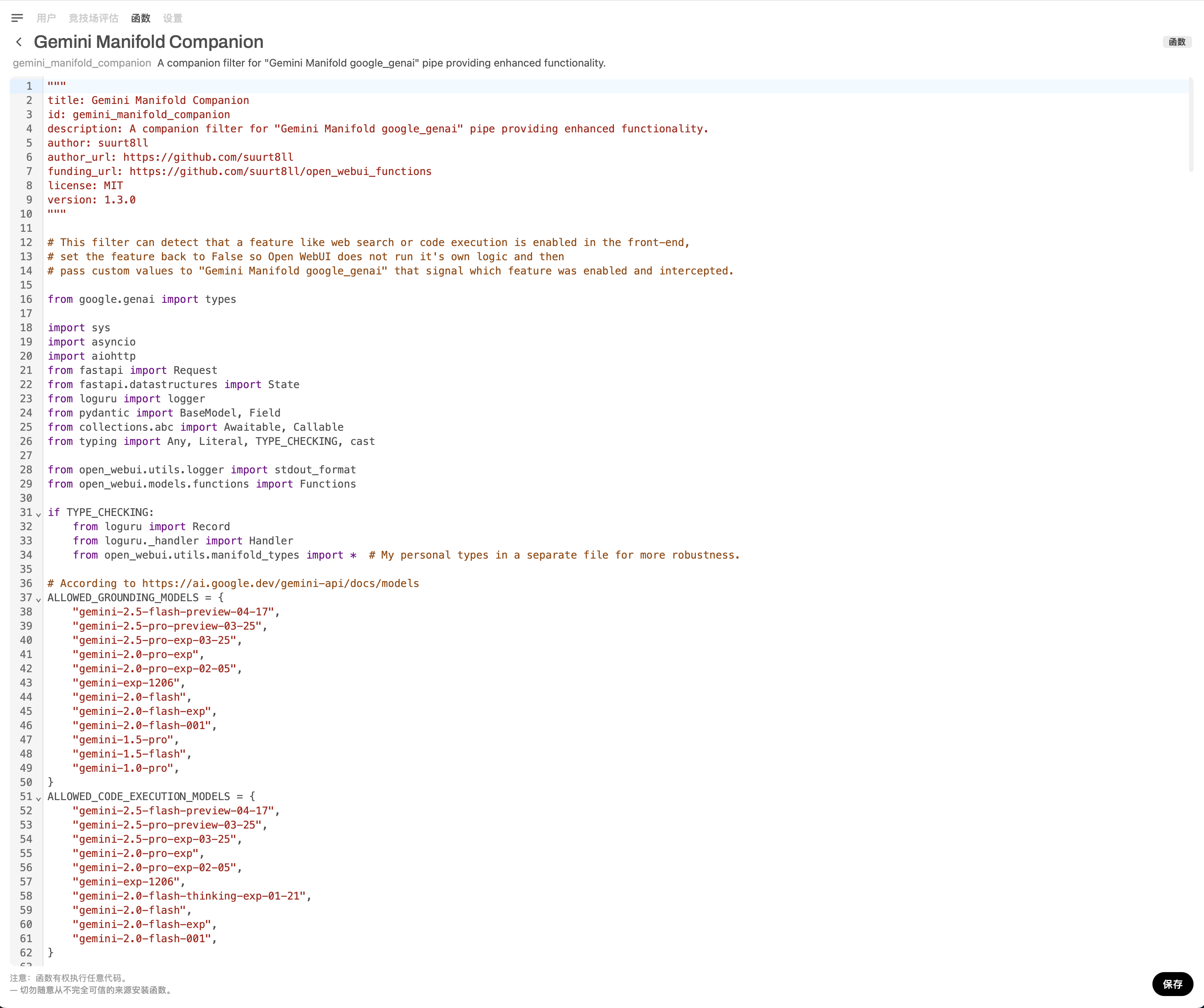Edit the gemini_manifold_companion ID field

click(82, 63)
